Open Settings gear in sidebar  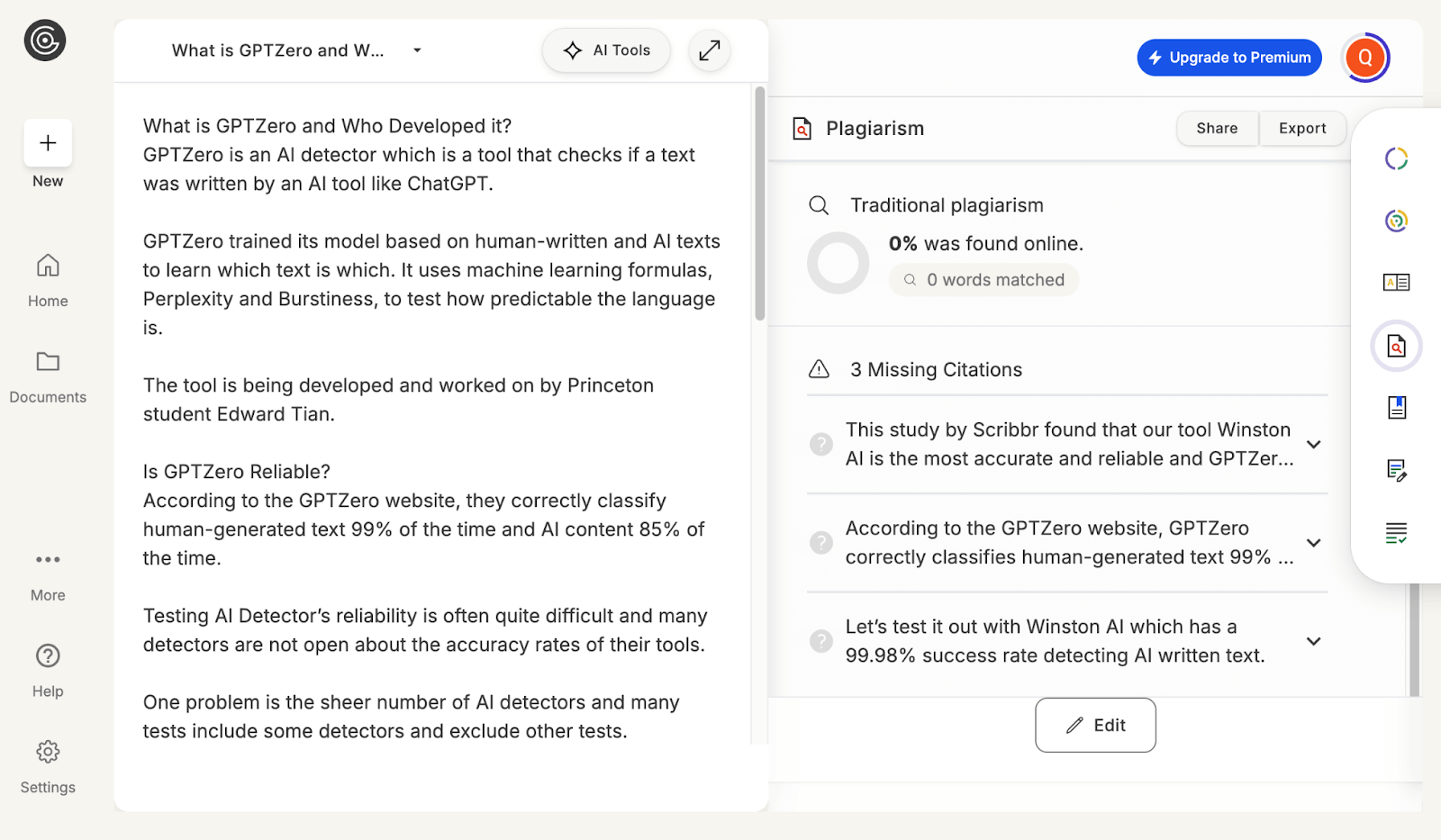[48, 767]
